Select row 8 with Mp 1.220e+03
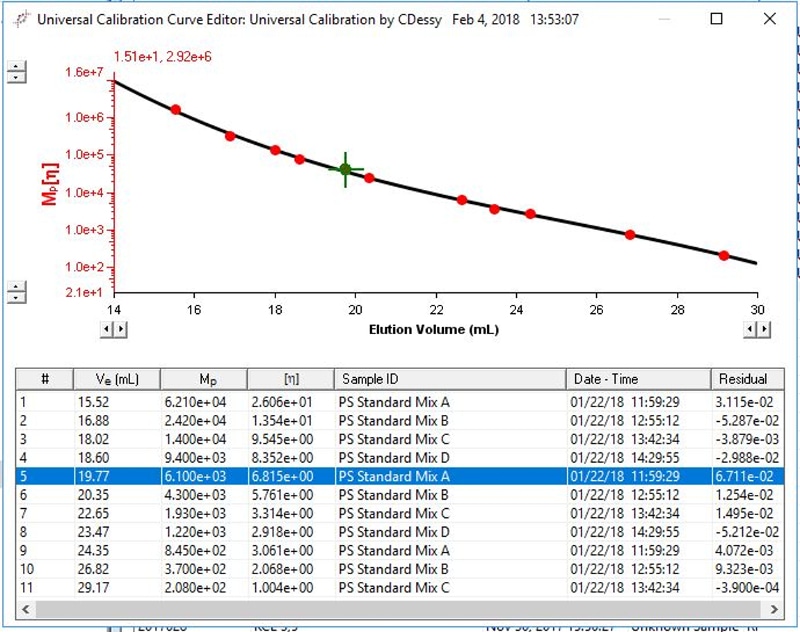The width and height of the screenshot is (800, 632). pos(400,530)
